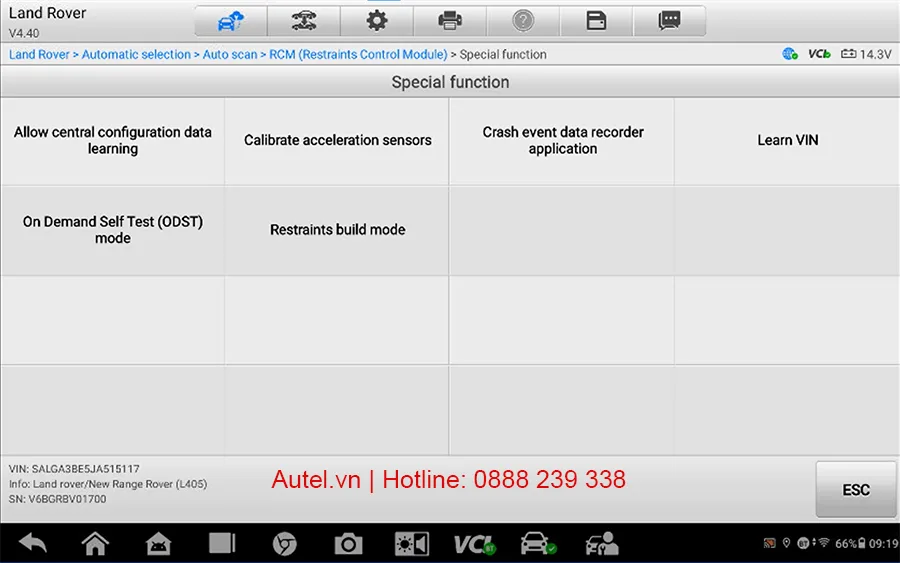Show recent apps from bottom bar
This screenshot has width=900, height=563.
(222, 543)
